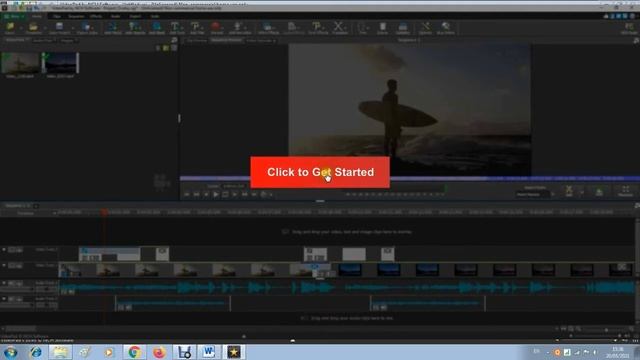This screenshot has height=360, width=640.
Task: Select the Audio Files bin tab
Action: pyautogui.click(x=43, y=40)
